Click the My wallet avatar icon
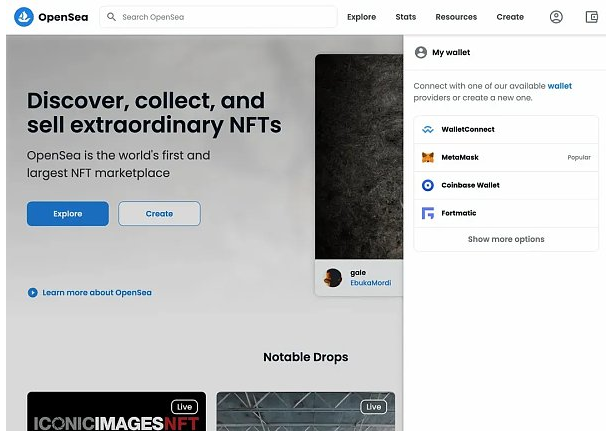This screenshot has height=431, width=606. pyautogui.click(x=421, y=52)
